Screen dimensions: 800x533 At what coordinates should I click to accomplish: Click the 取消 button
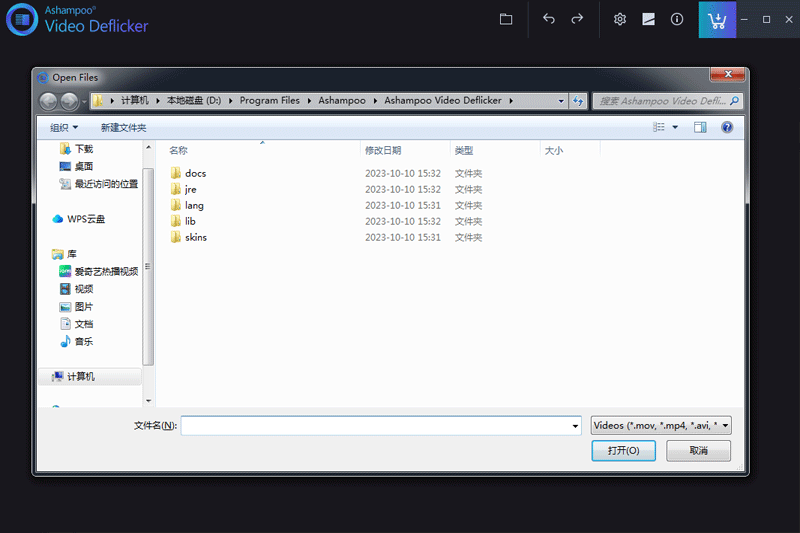pyautogui.click(x=698, y=451)
